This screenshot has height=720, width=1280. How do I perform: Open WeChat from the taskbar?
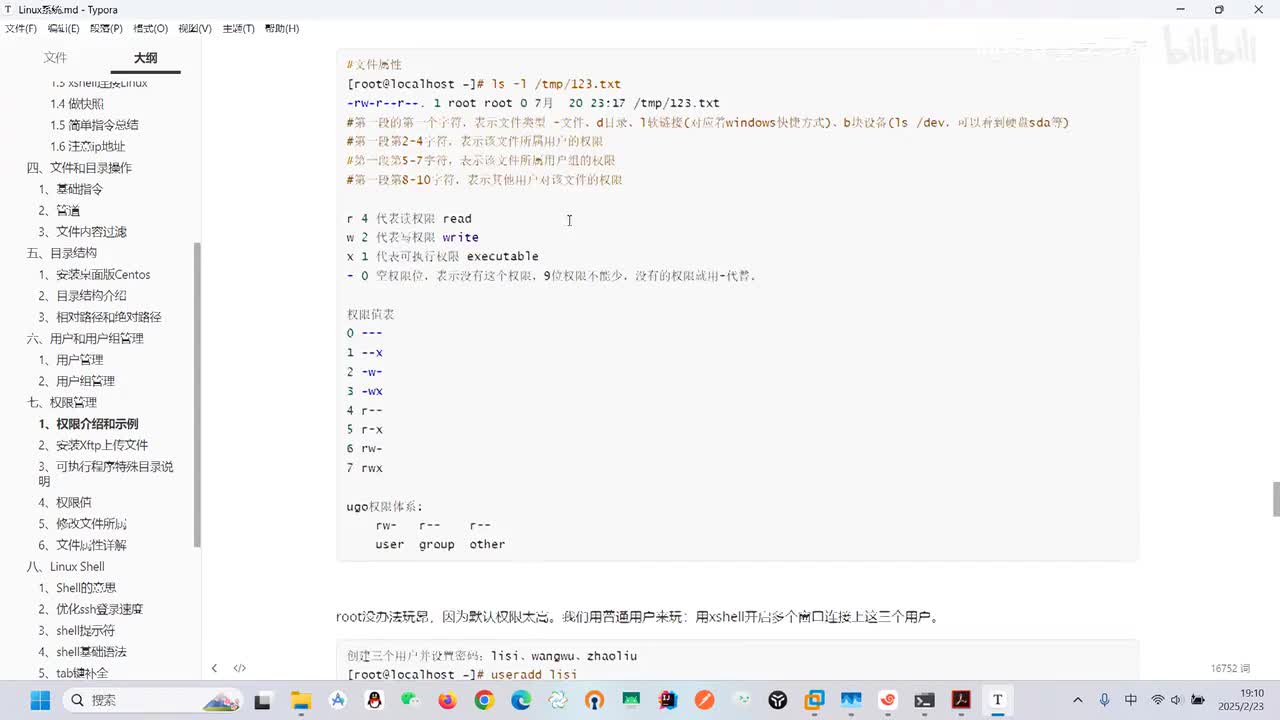pos(411,700)
